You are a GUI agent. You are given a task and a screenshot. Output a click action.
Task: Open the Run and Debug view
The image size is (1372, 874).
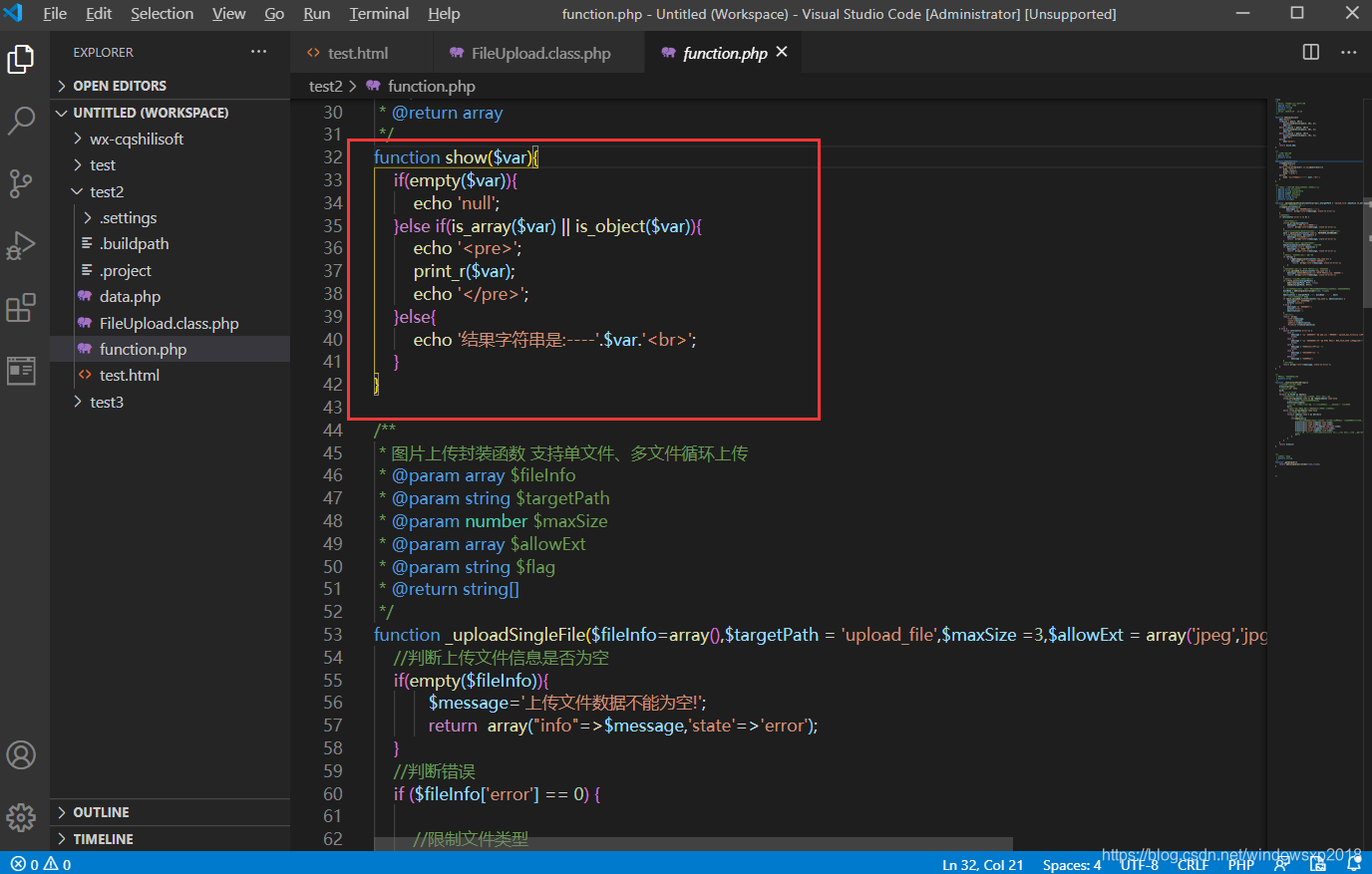pyautogui.click(x=21, y=246)
